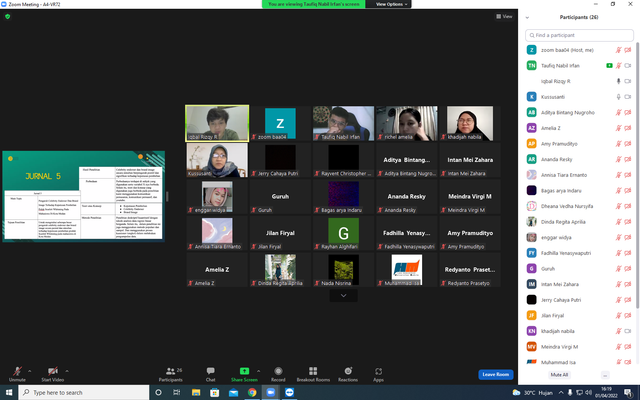
Task: Open the Chat window
Action: point(211,374)
